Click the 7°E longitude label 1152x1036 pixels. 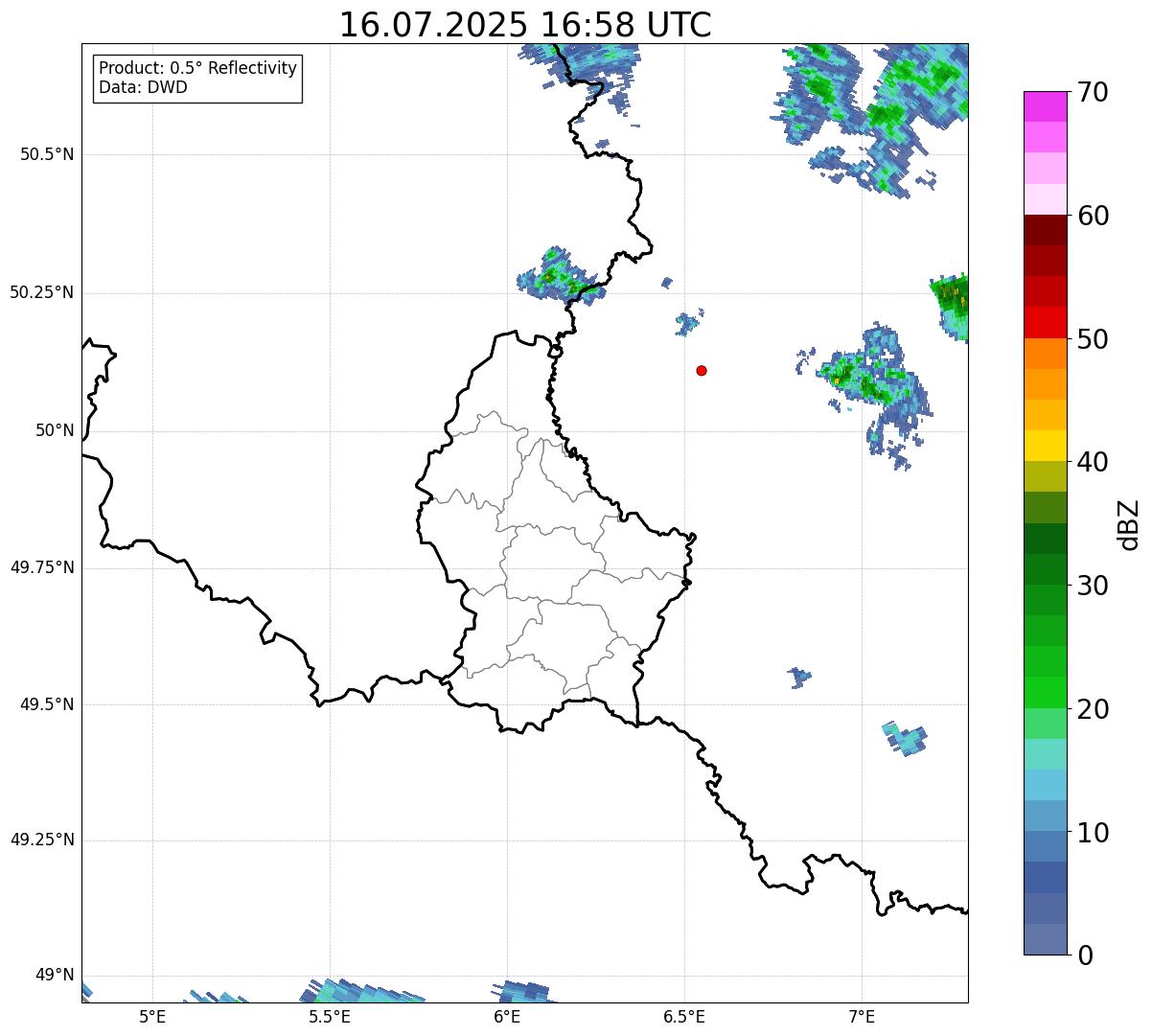[862, 1016]
